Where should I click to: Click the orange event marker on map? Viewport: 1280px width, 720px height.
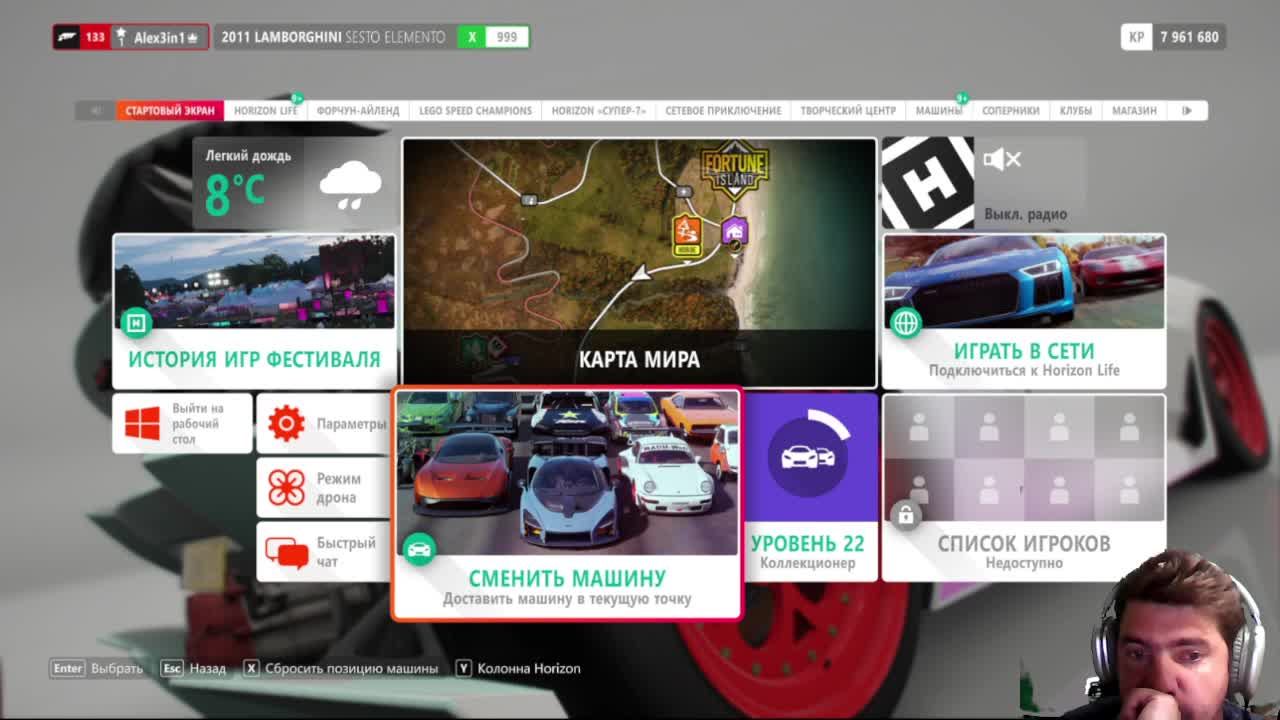pyautogui.click(x=687, y=236)
